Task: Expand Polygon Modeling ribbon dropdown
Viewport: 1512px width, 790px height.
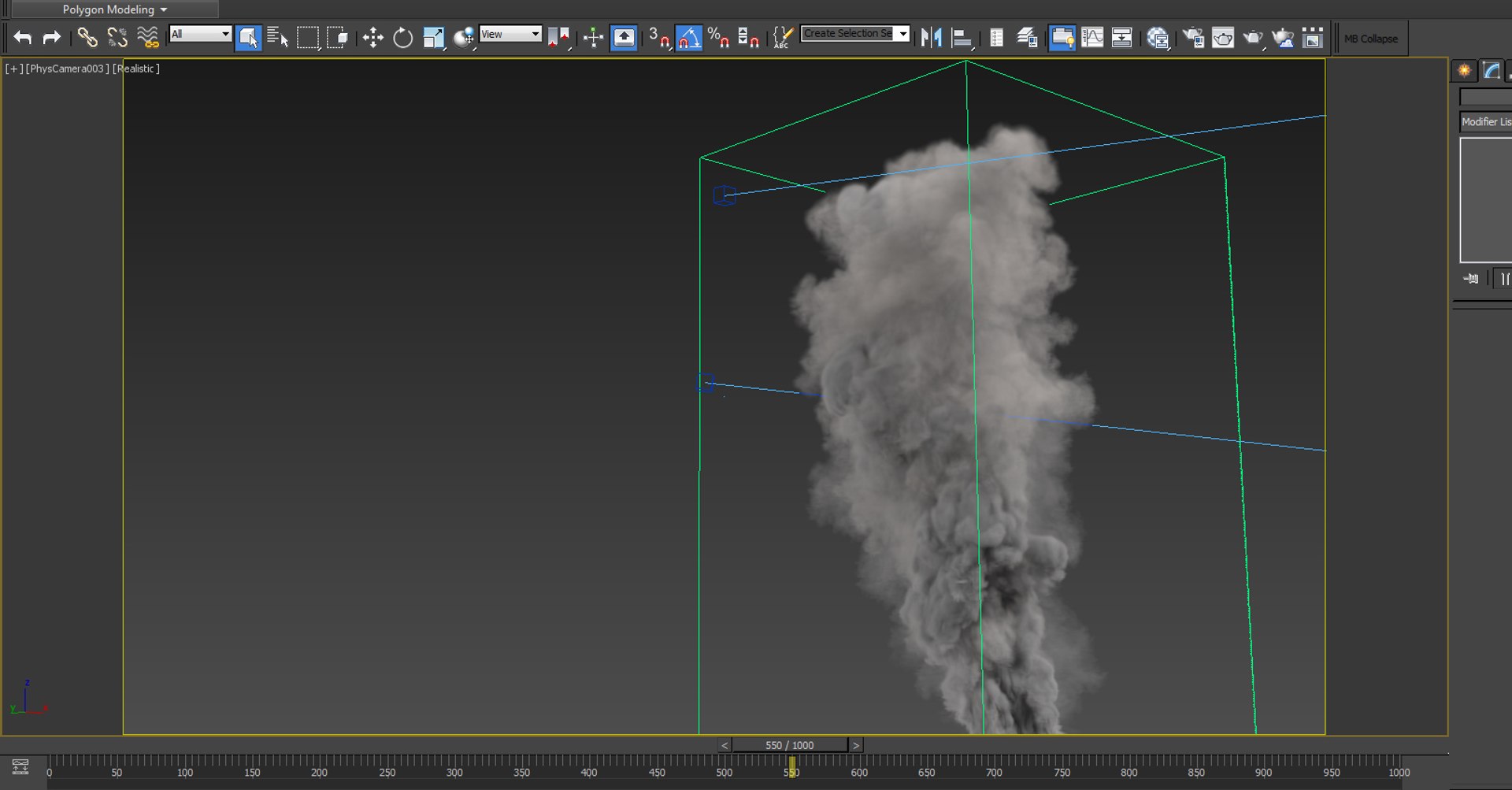Action: [114, 9]
